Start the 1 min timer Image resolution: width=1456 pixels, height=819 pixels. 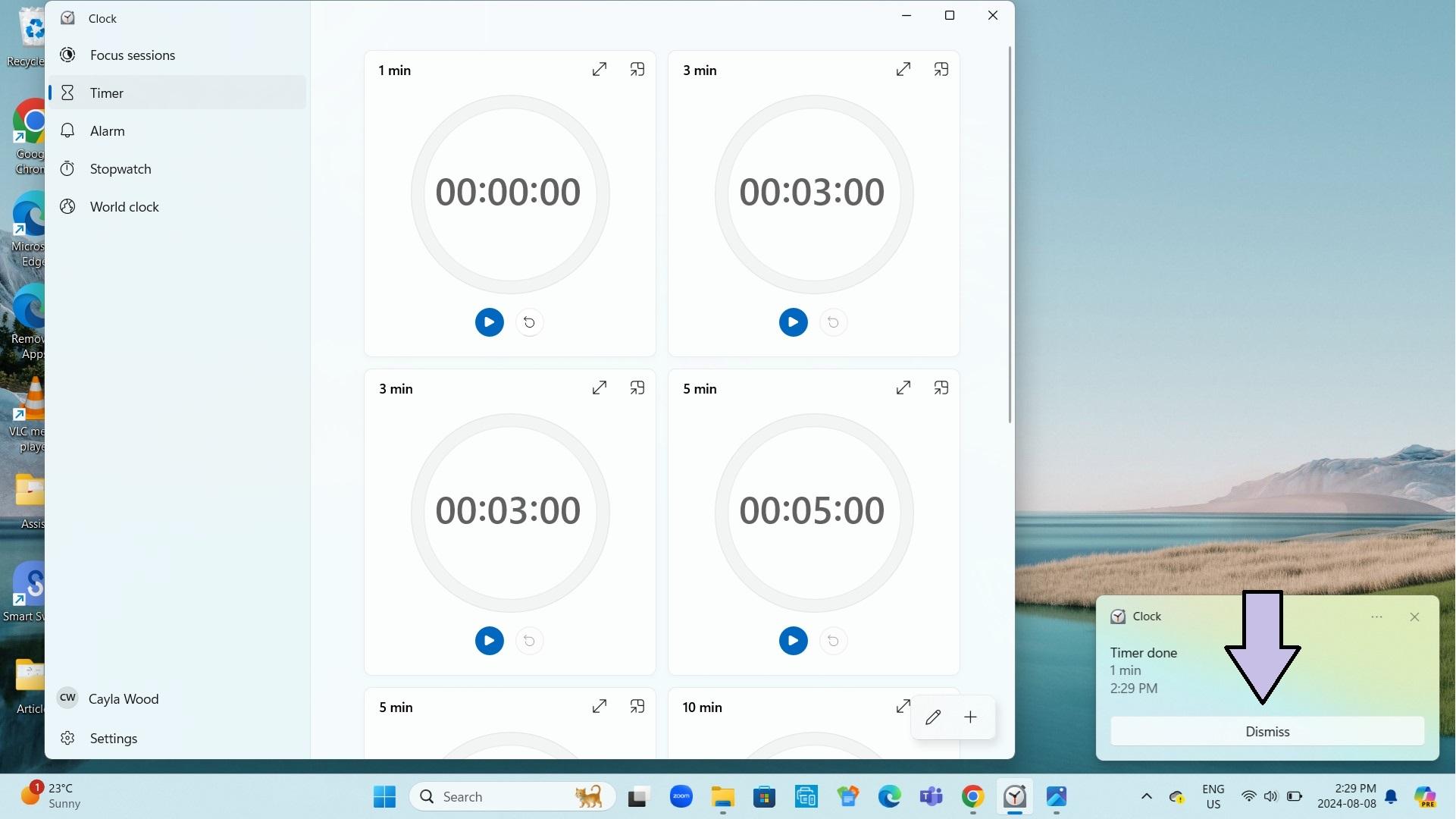point(490,322)
